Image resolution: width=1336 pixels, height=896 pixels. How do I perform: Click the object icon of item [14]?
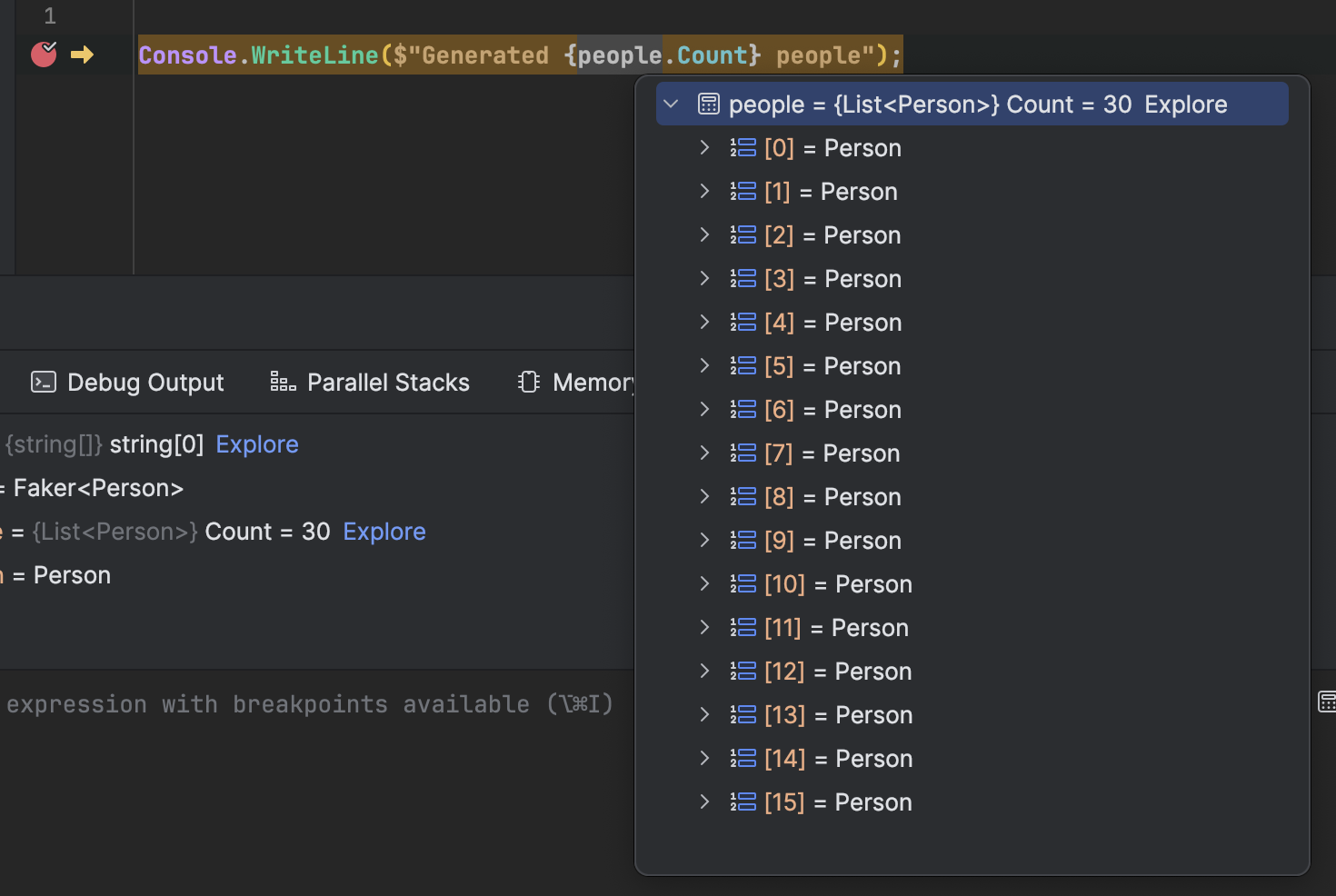click(x=743, y=759)
